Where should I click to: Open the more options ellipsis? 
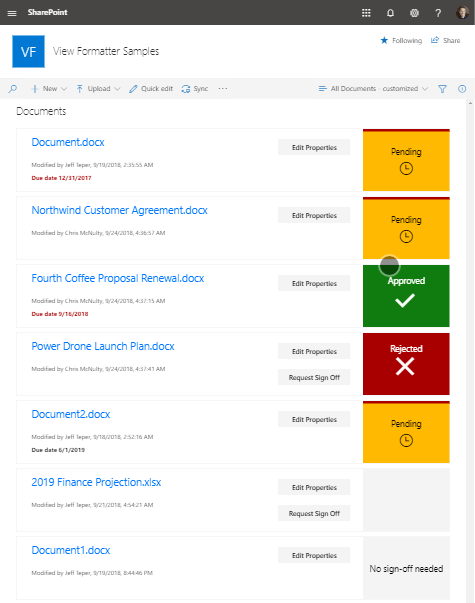tap(223, 88)
